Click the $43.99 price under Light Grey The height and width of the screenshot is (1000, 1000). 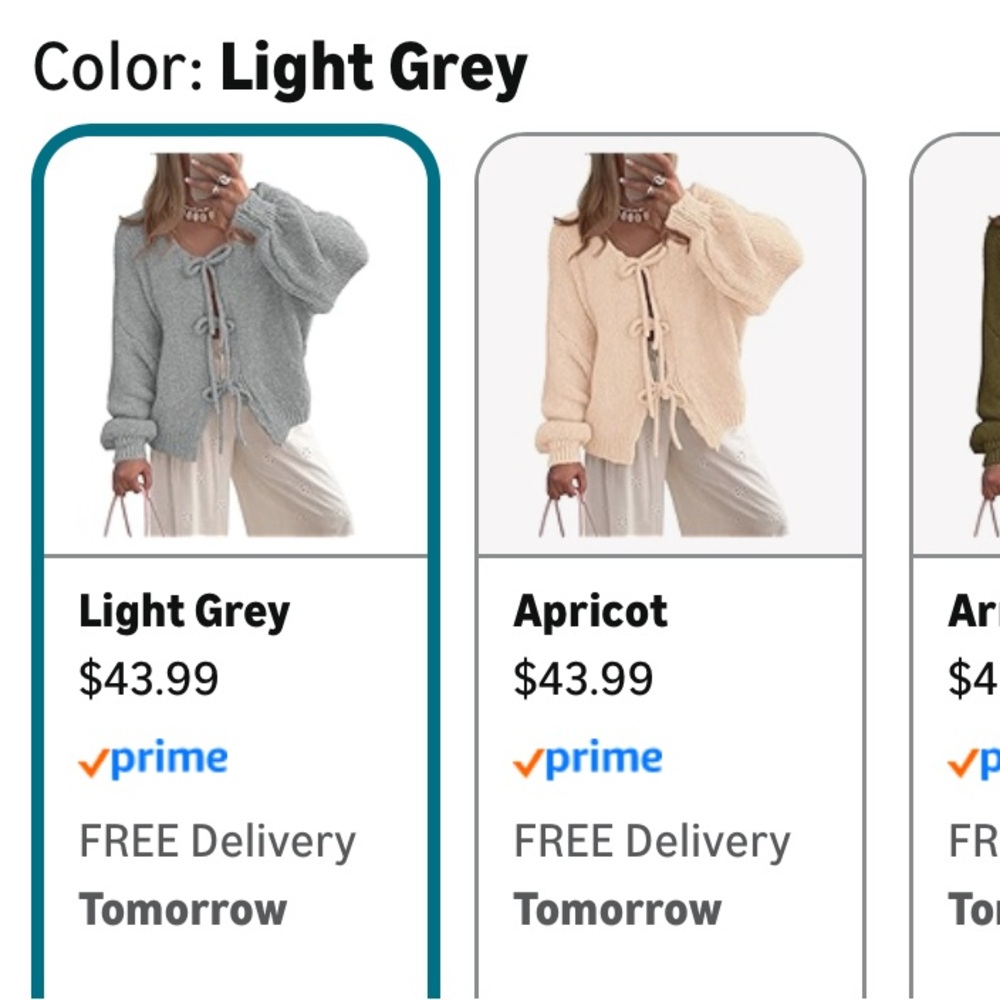click(149, 678)
